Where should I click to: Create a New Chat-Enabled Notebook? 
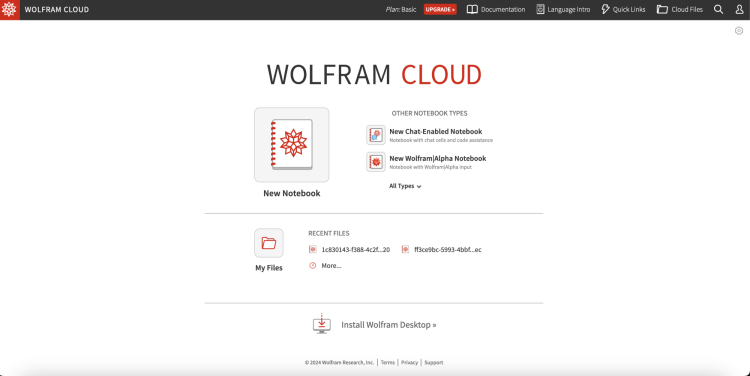[436, 132]
